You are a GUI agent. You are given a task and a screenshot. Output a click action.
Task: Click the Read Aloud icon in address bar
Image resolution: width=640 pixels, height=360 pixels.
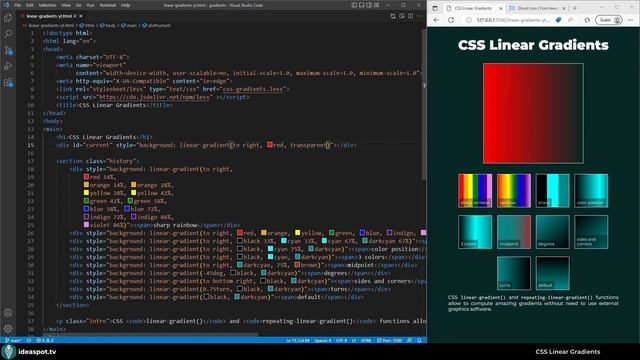571,20
